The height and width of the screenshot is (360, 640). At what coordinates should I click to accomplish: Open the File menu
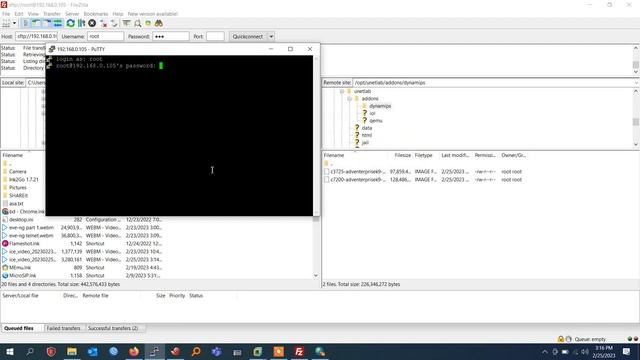[x=6, y=14]
